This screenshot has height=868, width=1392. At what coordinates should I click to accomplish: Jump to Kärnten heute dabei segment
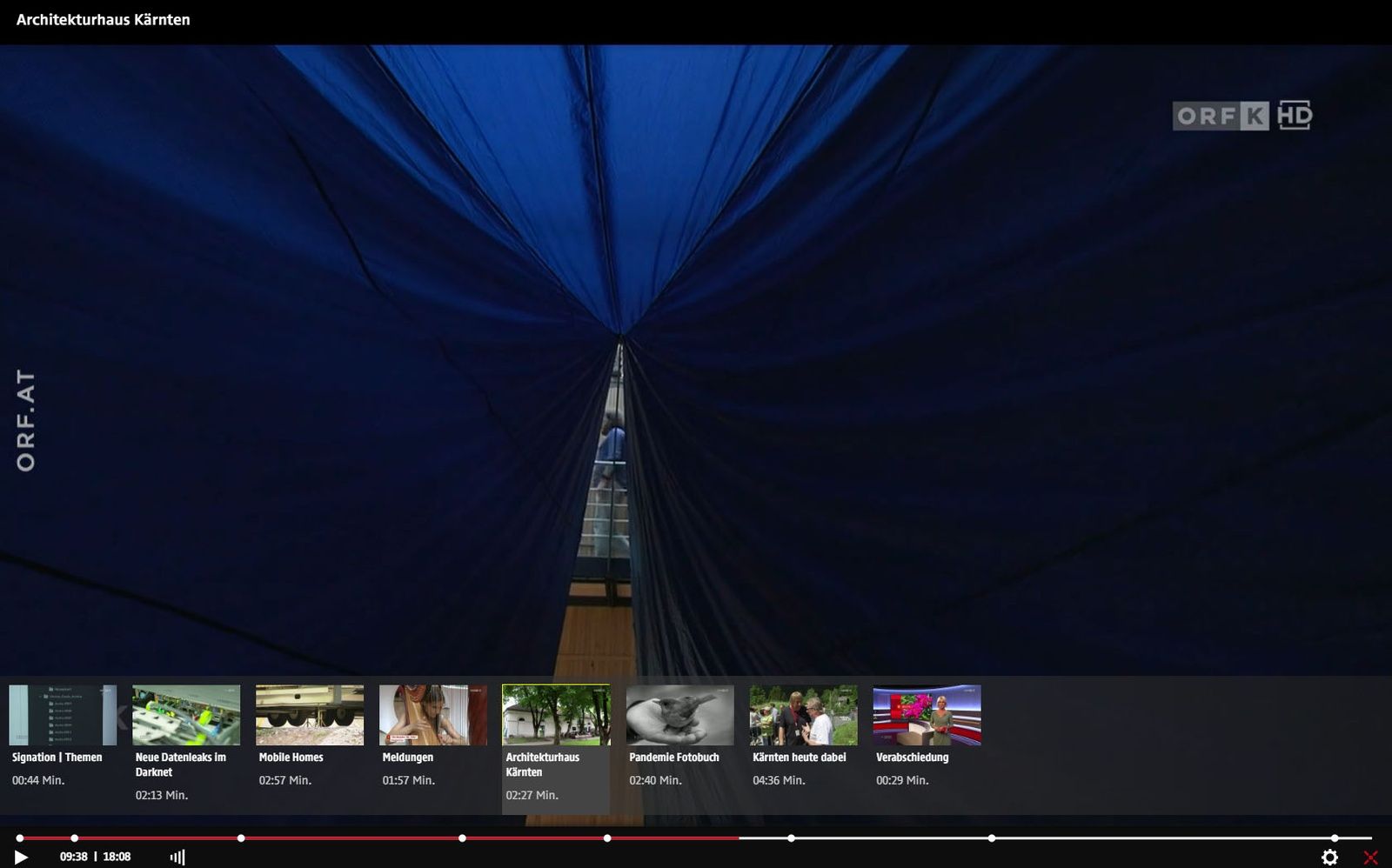pos(803,715)
